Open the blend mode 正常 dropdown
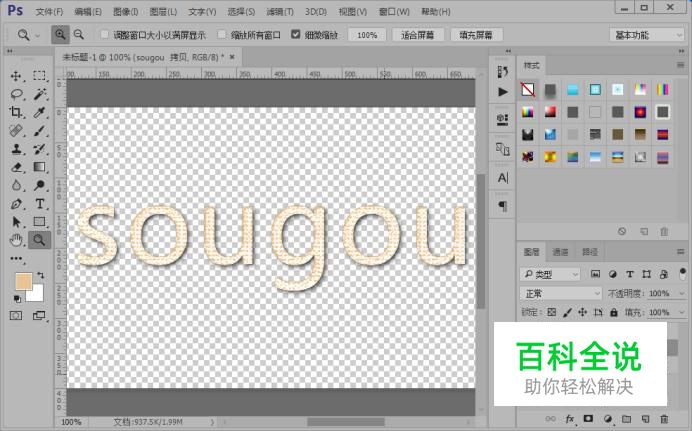 click(x=560, y=293)
